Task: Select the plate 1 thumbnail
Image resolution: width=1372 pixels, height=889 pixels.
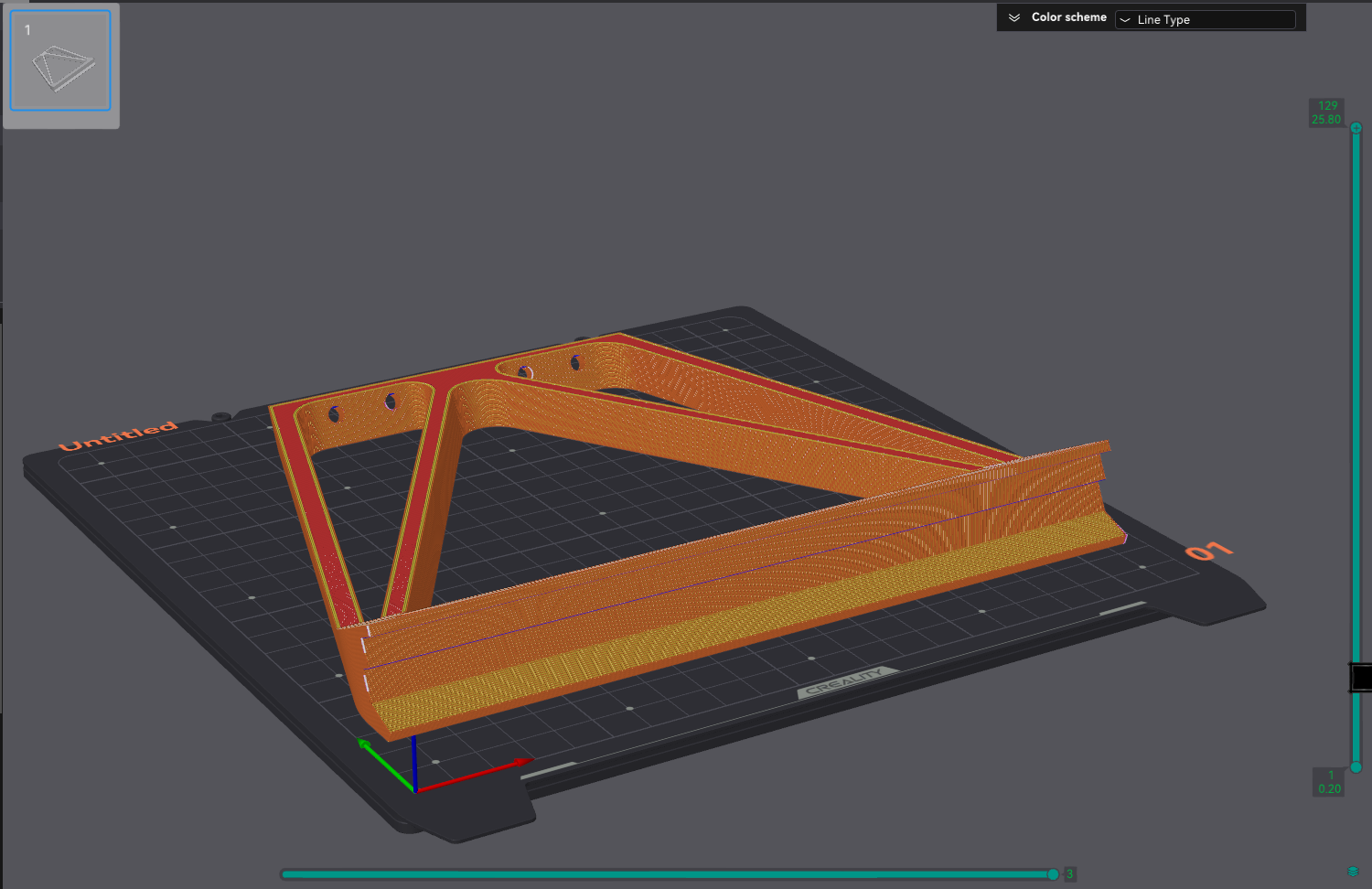Action: [59, 60]
